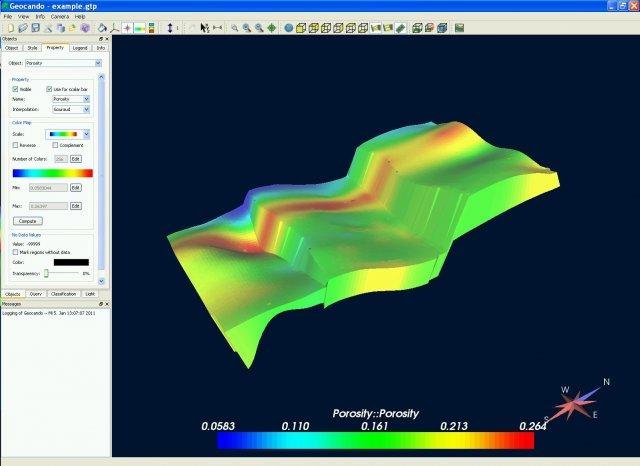Click the coordinate axes icon
The image size is (640, 466).
click(x=115, y=28)
